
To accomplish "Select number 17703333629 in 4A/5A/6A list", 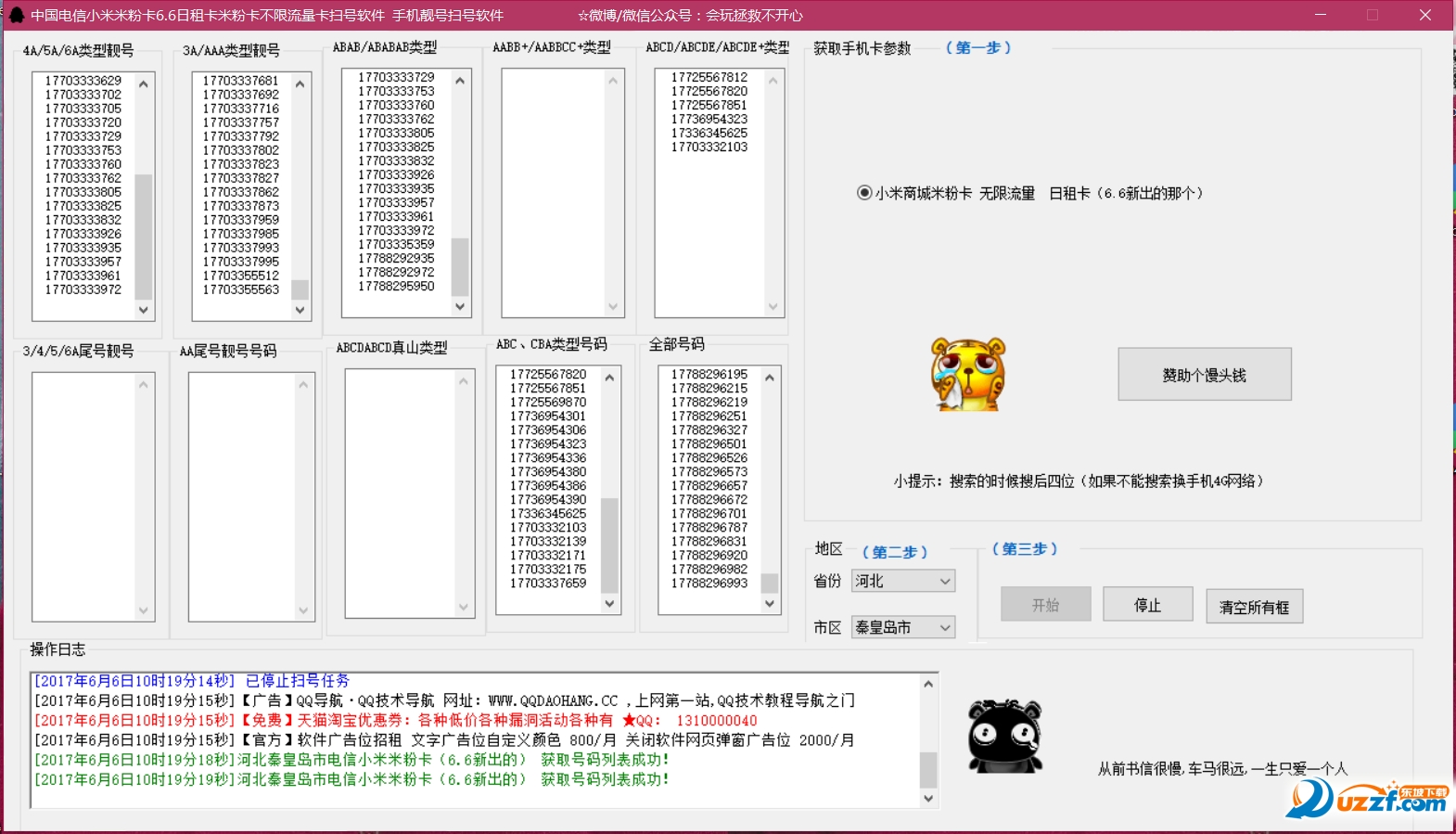I will coord(83,81).
